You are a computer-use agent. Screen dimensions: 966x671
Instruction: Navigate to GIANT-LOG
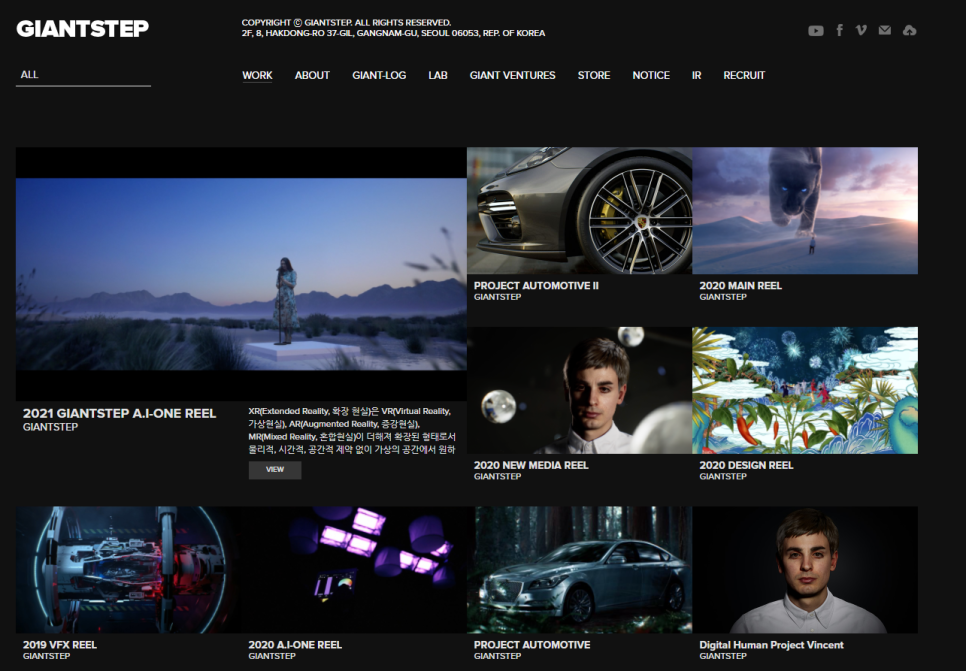(x=379, y=75)
